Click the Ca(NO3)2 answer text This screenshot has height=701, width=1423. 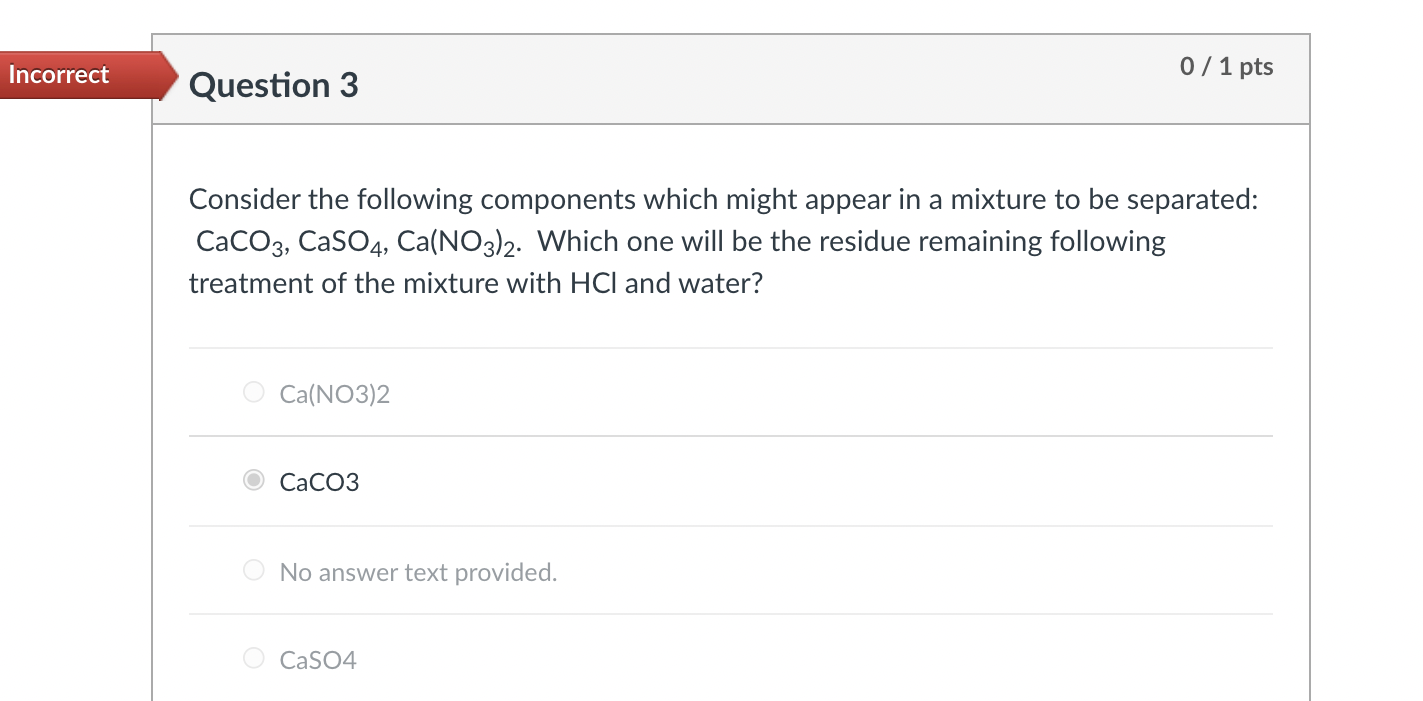click(x=334, y=394)
